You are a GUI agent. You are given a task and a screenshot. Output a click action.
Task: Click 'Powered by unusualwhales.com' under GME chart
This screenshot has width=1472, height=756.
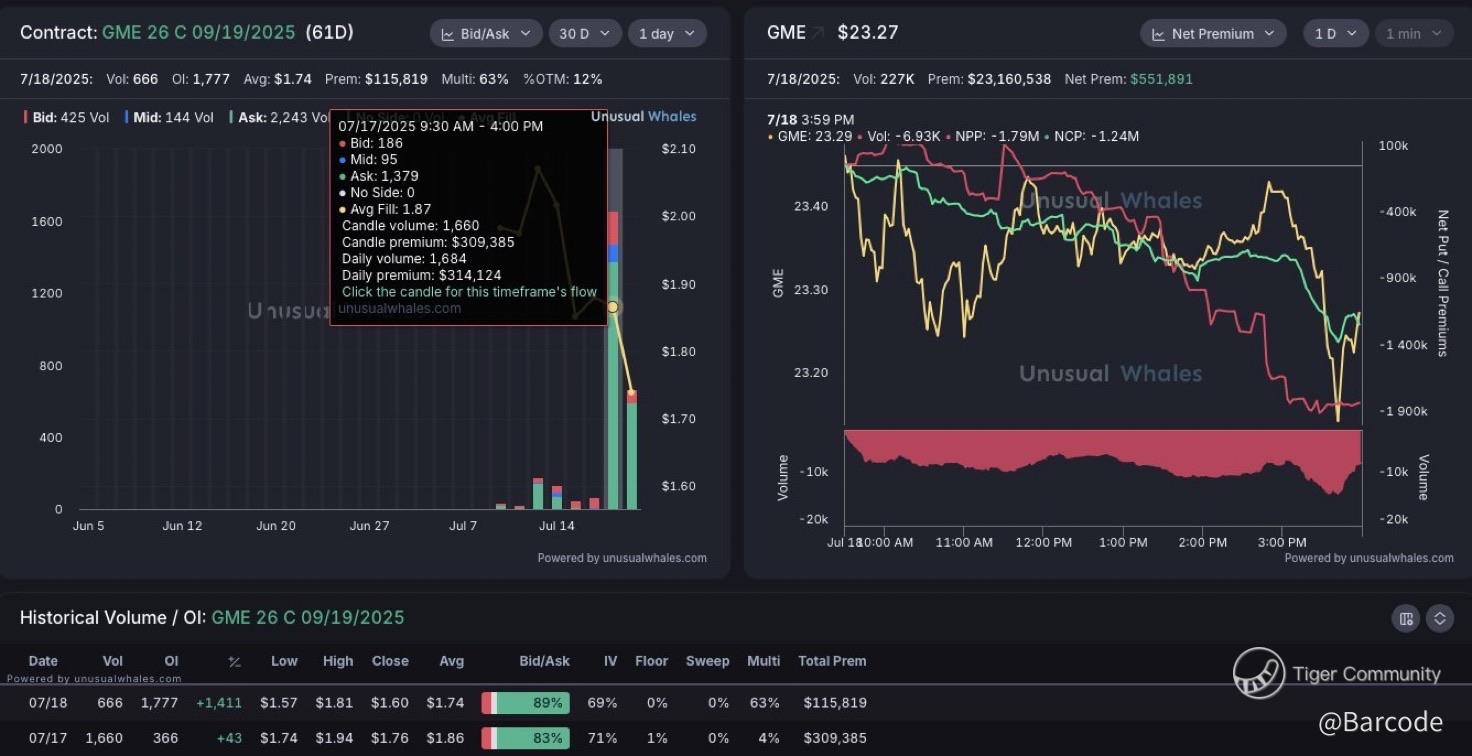(x=1369, y=558)
